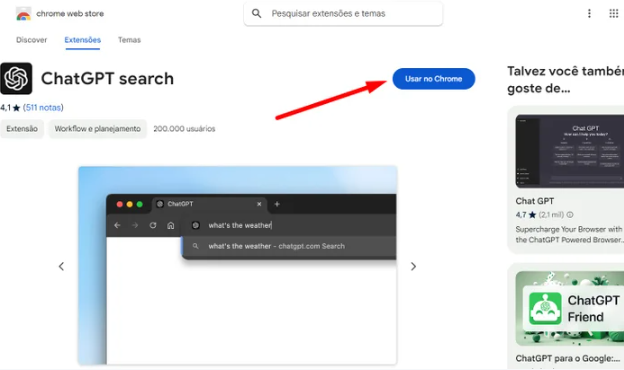Click the Chrome Web Store logo

[x=23, y=14]
